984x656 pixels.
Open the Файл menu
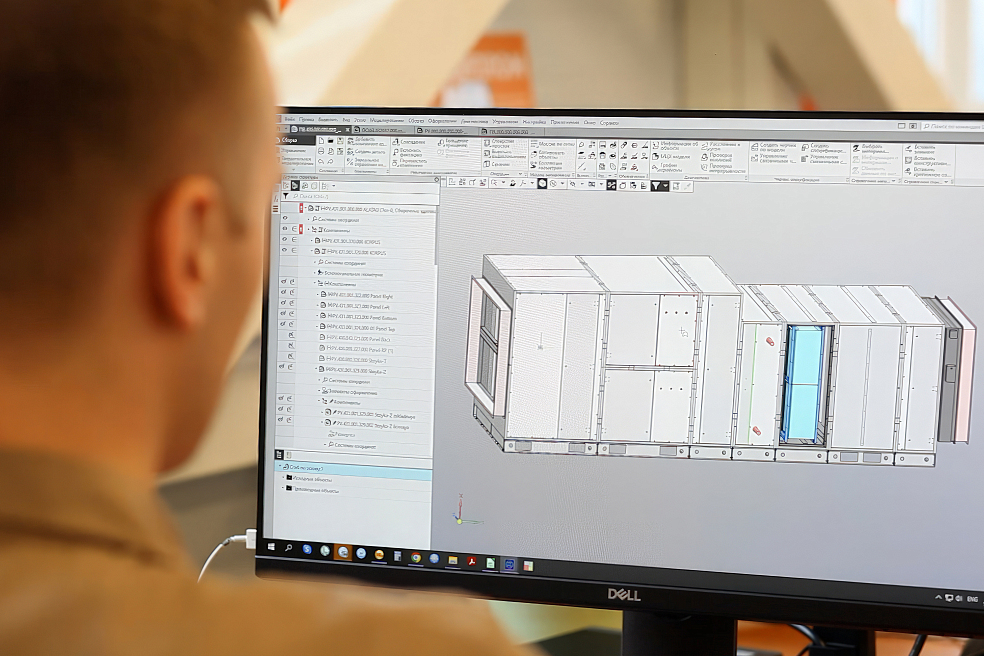coord(289,118)
